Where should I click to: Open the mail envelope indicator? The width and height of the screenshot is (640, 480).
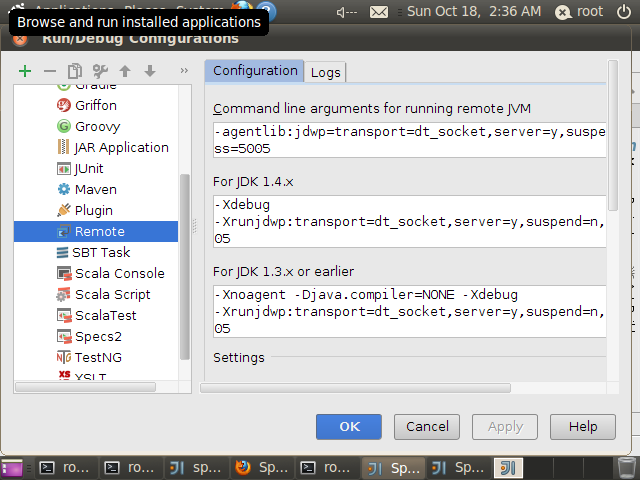(379, 12)
